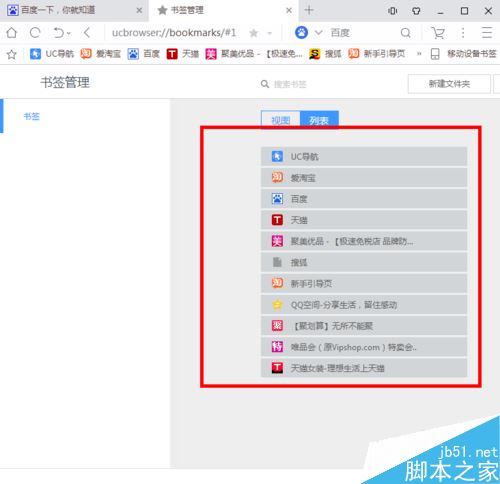Click the T icon of 天猫女装 row
The image size is (500, 484).
277,368
